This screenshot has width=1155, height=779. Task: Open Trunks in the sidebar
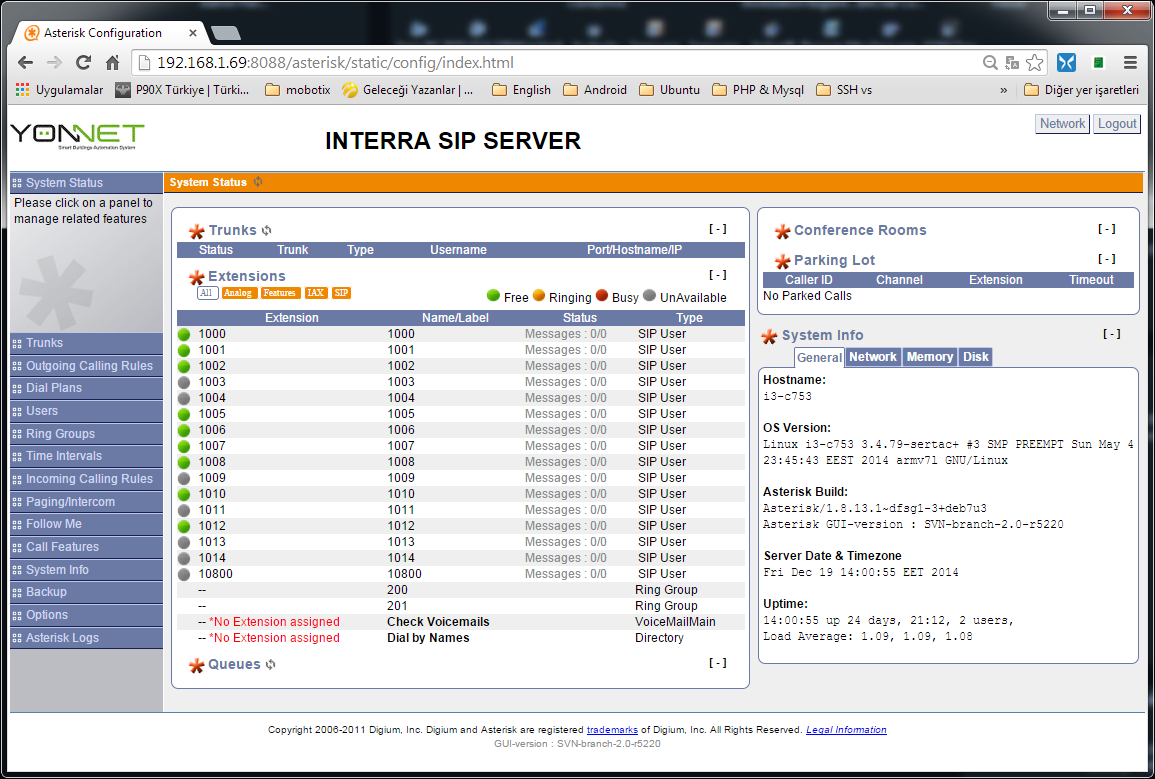pos(86,343)
